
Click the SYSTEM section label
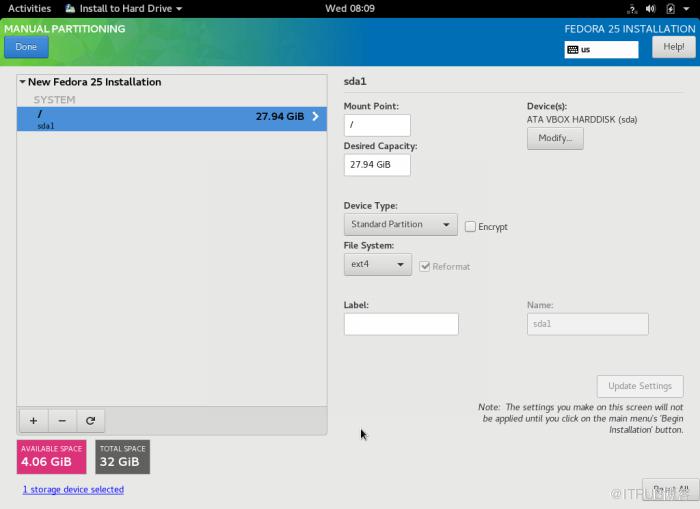tap(54, 100)
